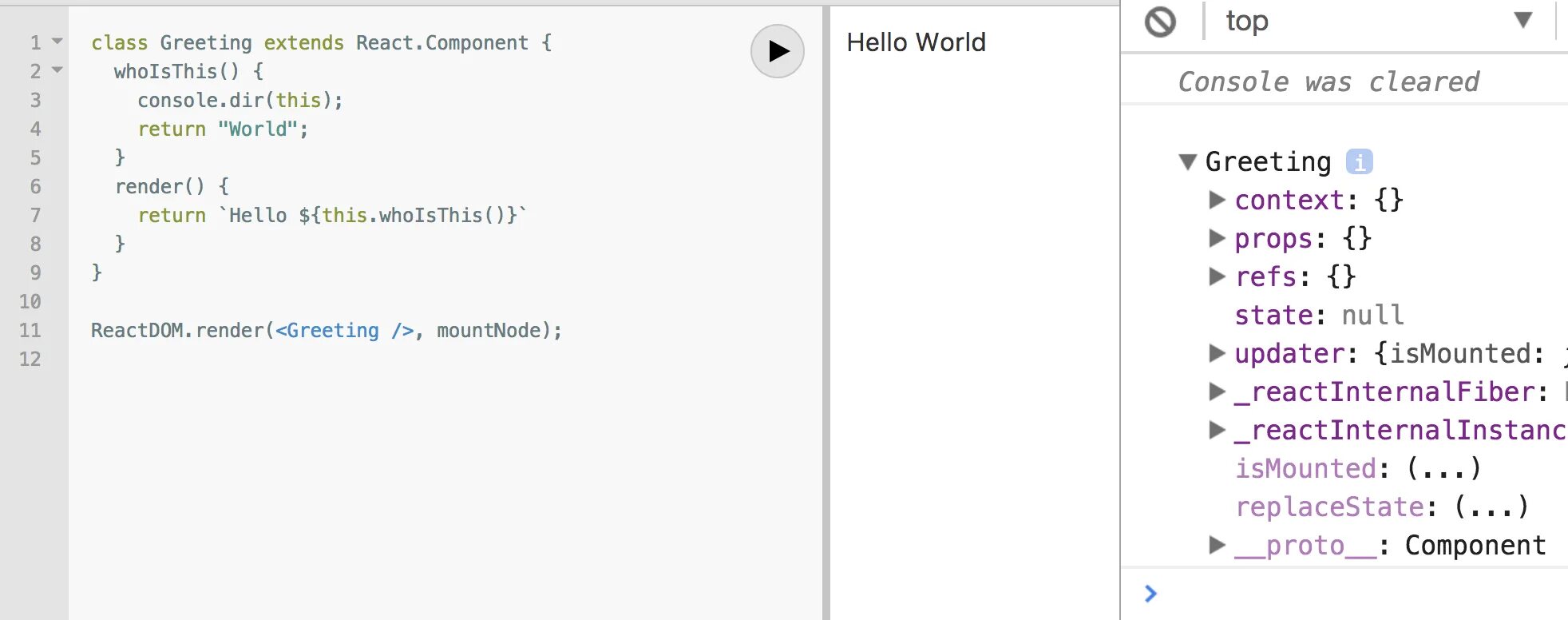
Task: Expand the refs property
Action: pos(1217,276)
